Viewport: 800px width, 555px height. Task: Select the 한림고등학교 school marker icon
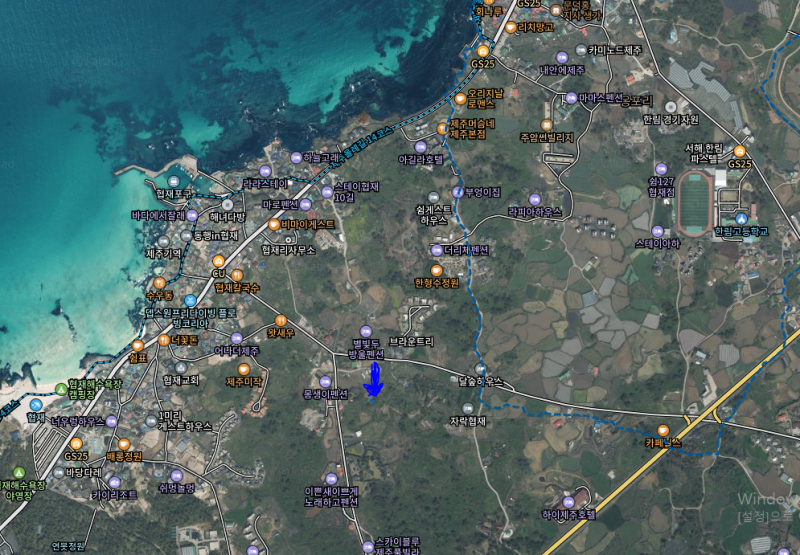point(741,219)
